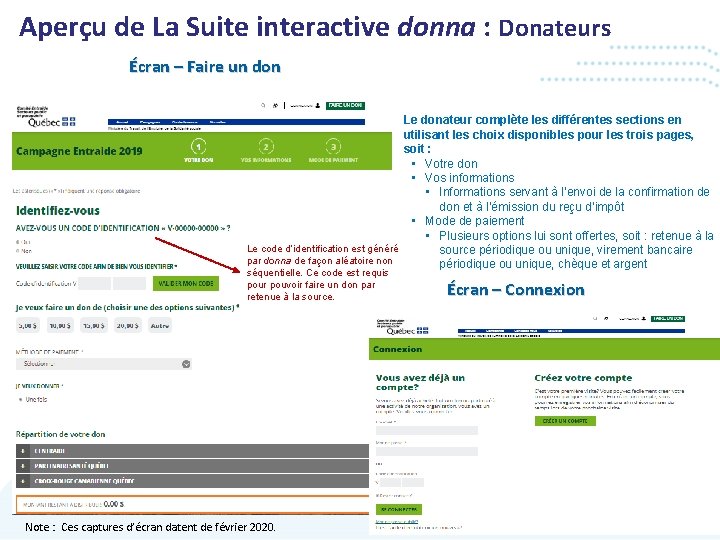Choose the Autre donation amount
The height and width of the screenshot is (540, 720).
[160, 326]
